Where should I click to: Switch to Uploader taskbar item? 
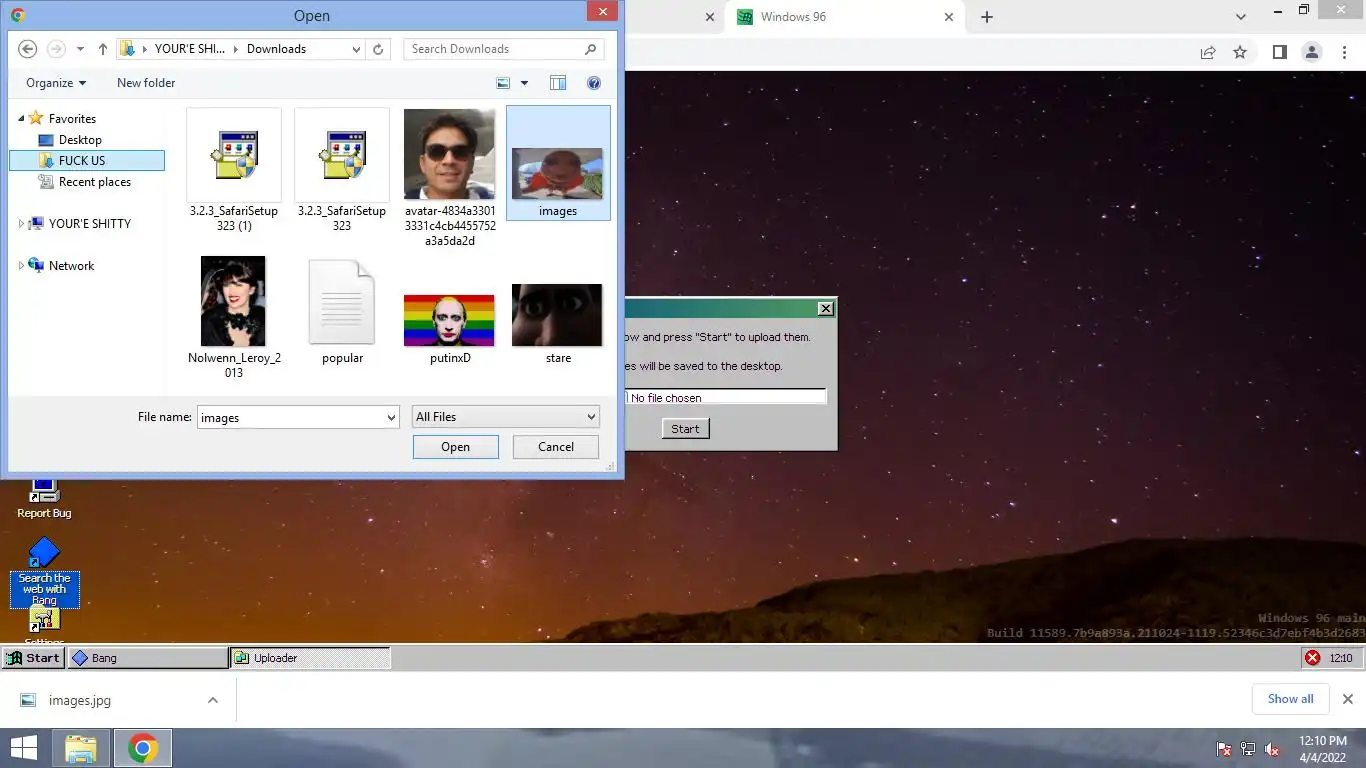point(310,658)
